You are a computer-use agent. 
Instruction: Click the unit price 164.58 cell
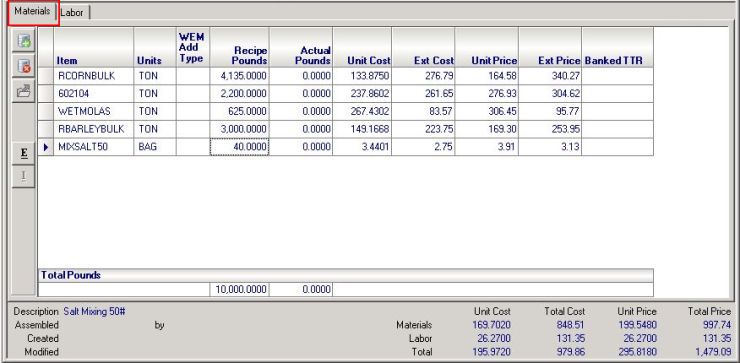487,76
